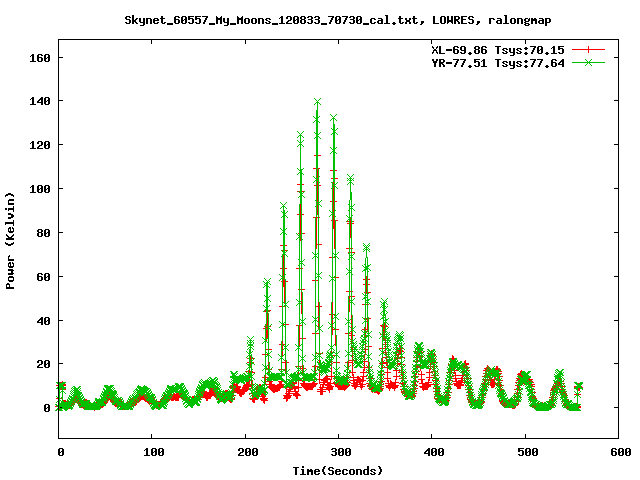This screenshot has width=640, height=480.
Task: Click the 200 x-axis tick label
Action: (248, 452)
